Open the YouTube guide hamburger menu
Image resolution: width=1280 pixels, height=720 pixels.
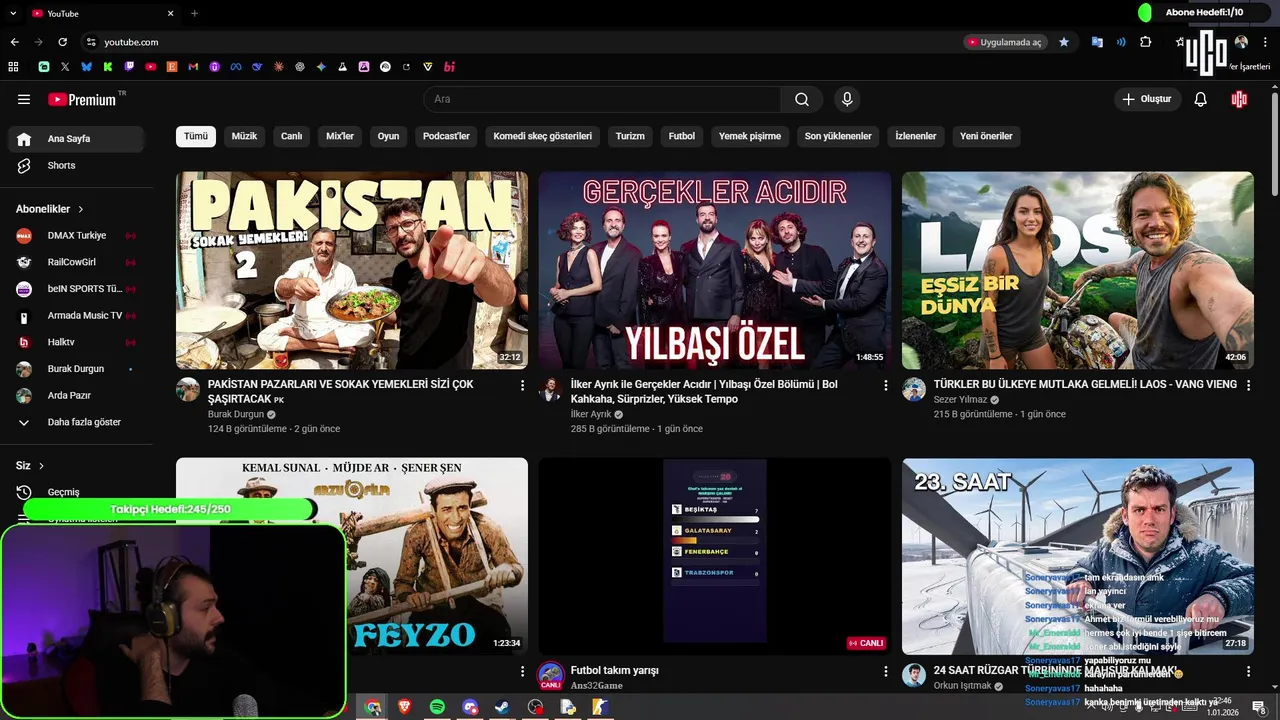[x=24, y=99]
